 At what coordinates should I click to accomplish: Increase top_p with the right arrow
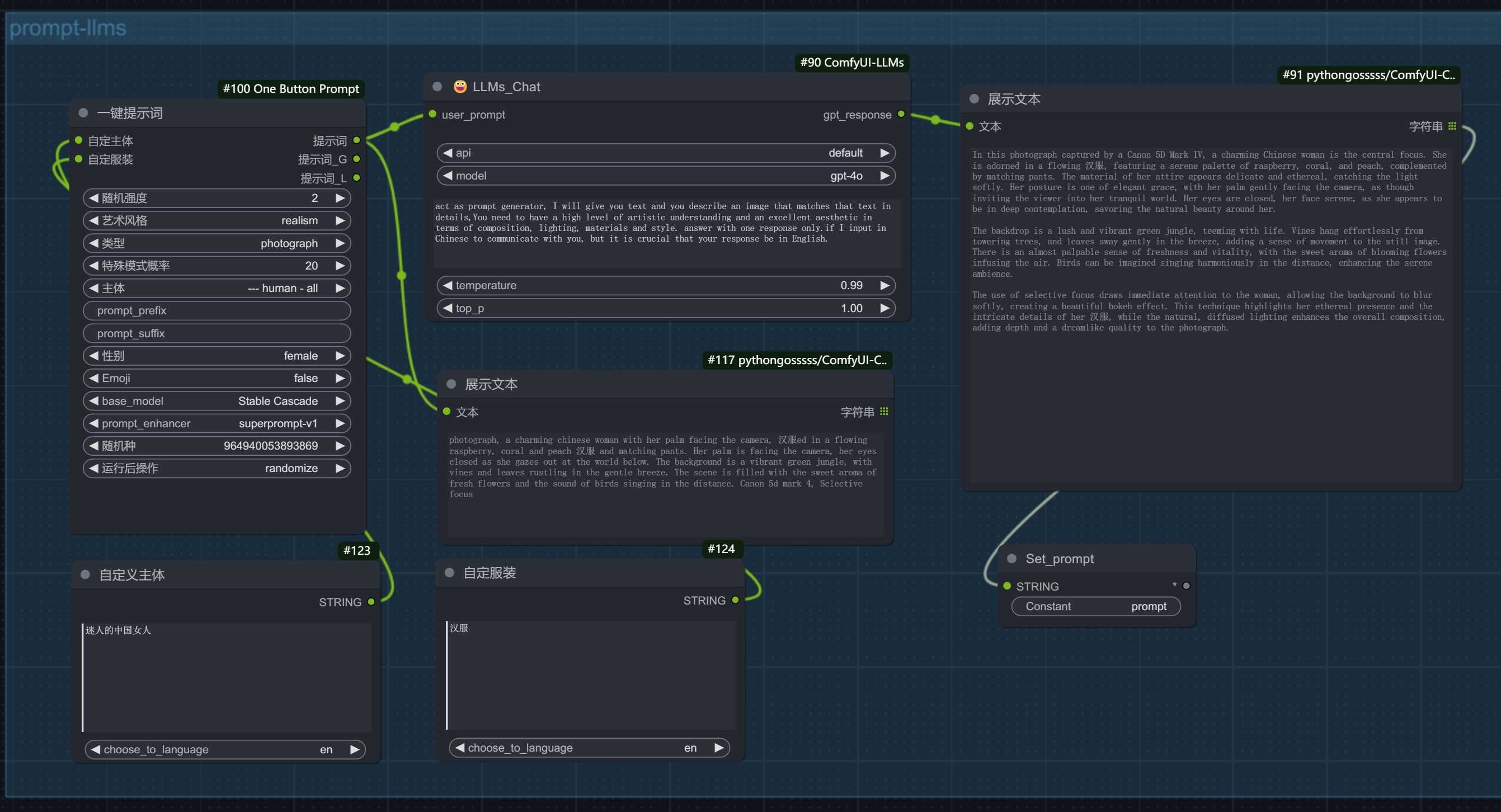point(884,308)
